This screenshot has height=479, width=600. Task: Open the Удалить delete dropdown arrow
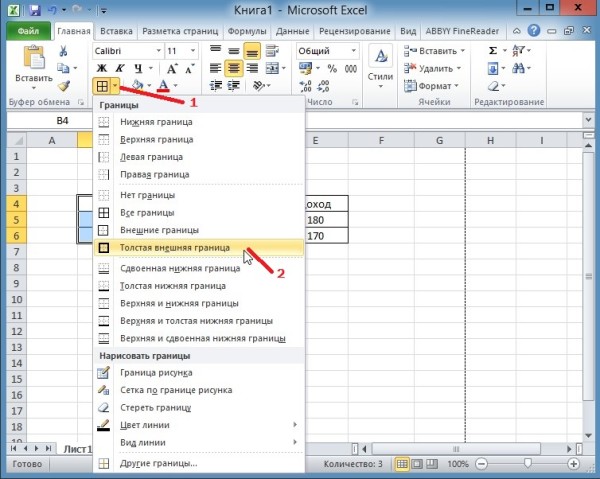[x=458, y=68]
